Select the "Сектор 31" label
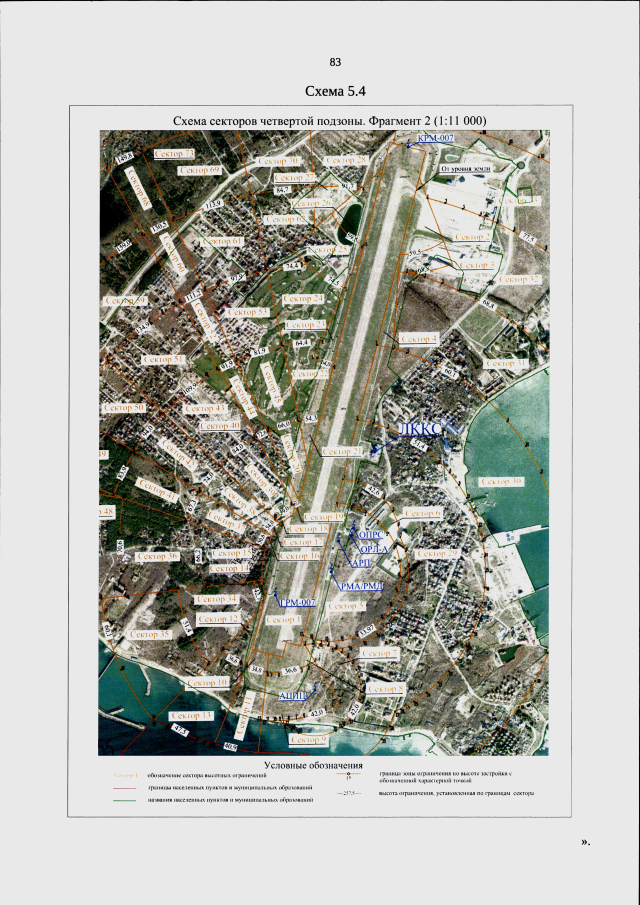Image resolution: width=640 pixels, height=905 pixels. [507, 363]
